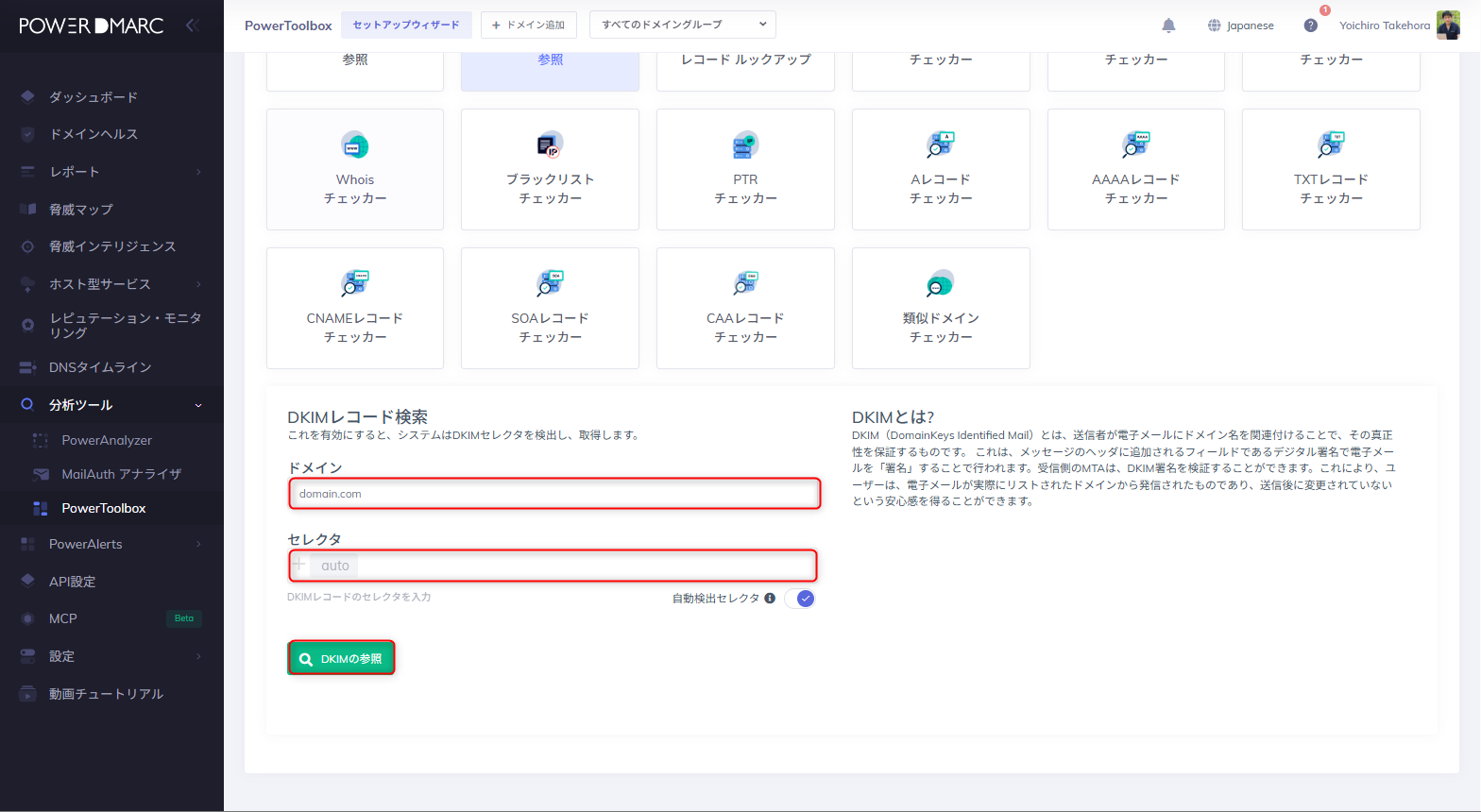Image resolution: width=1481 pixels, height=812 pixels.
Task: Focus the セレクタ input field
Action: click(x=553, y=566)
